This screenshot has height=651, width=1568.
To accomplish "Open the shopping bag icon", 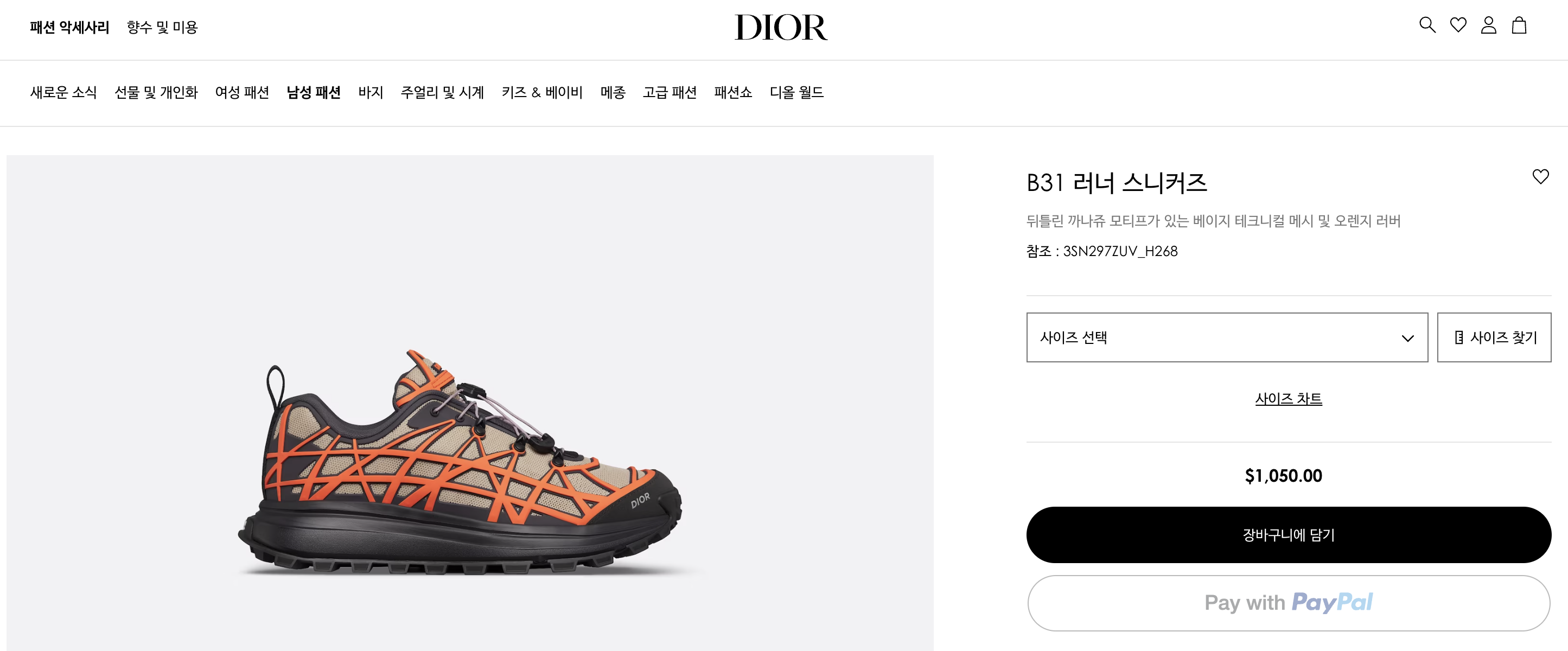I will coord(1519,25).
